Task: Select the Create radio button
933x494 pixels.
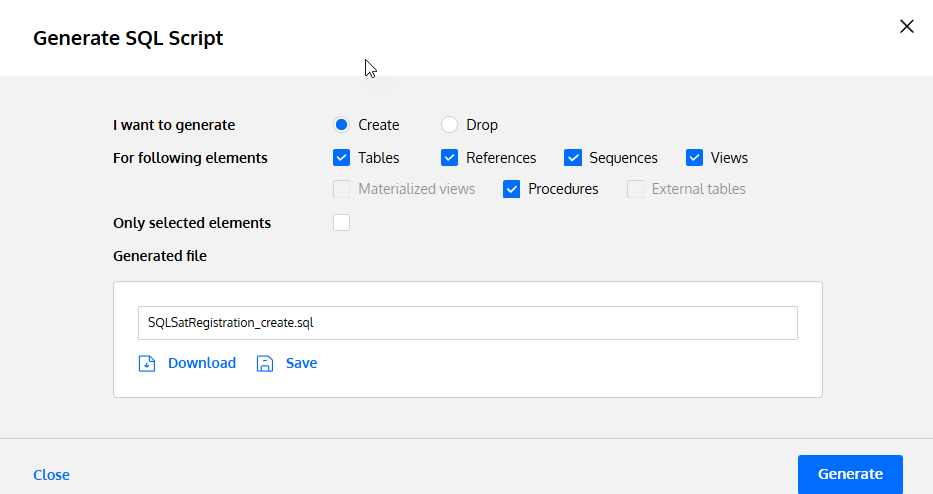Action: pos(341,125)
